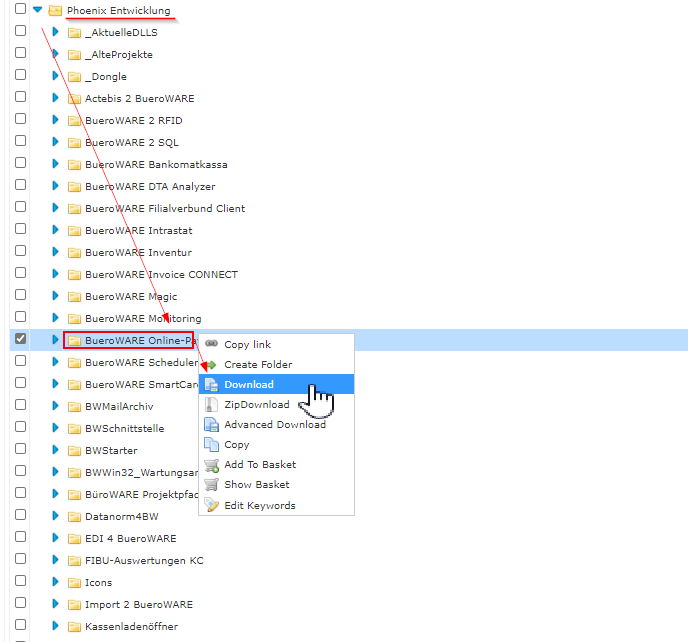Click the _AktuelleDLLS folder icon
This screenshot has width=688, height=642.
(x=75, y=32)
